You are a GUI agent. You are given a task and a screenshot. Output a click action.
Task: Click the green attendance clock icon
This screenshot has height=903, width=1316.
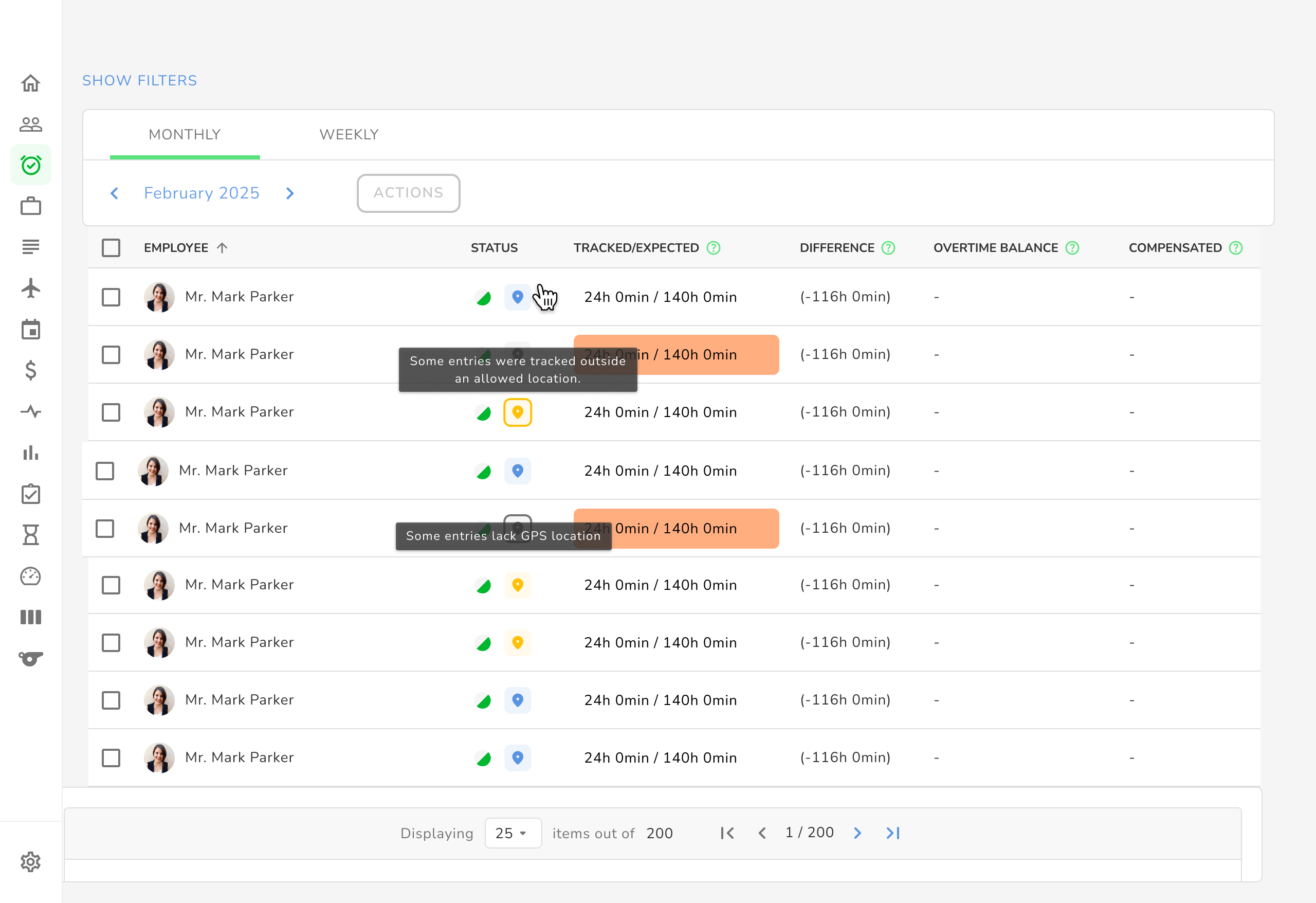click(x=30, y=165)
